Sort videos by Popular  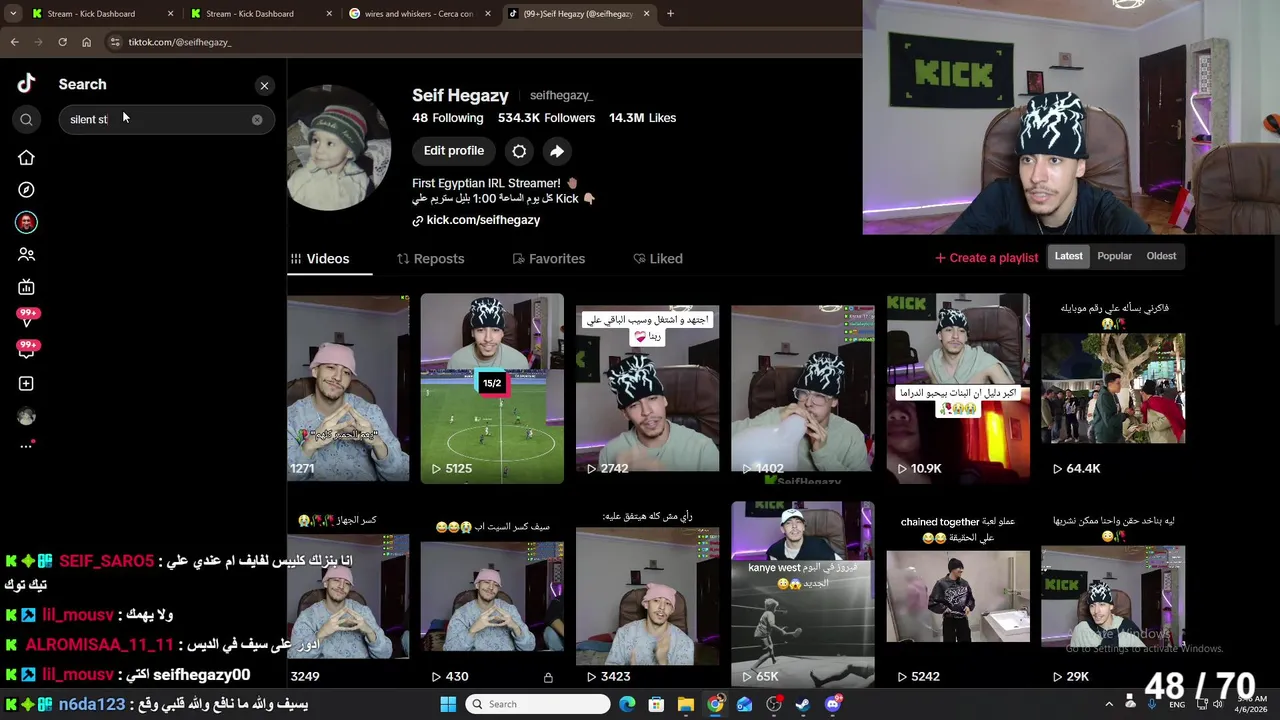pos(1114,256)
